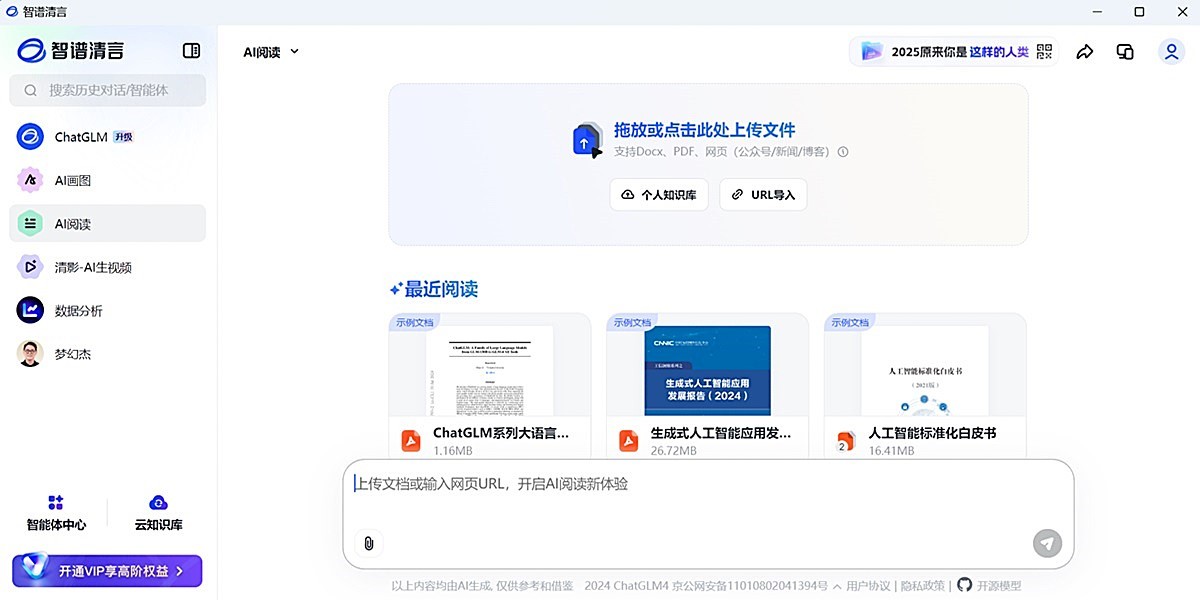Open 云知识库 from the bottom sidebar
The height and width of the screenshot is (600, 1200).
point(157,510)
